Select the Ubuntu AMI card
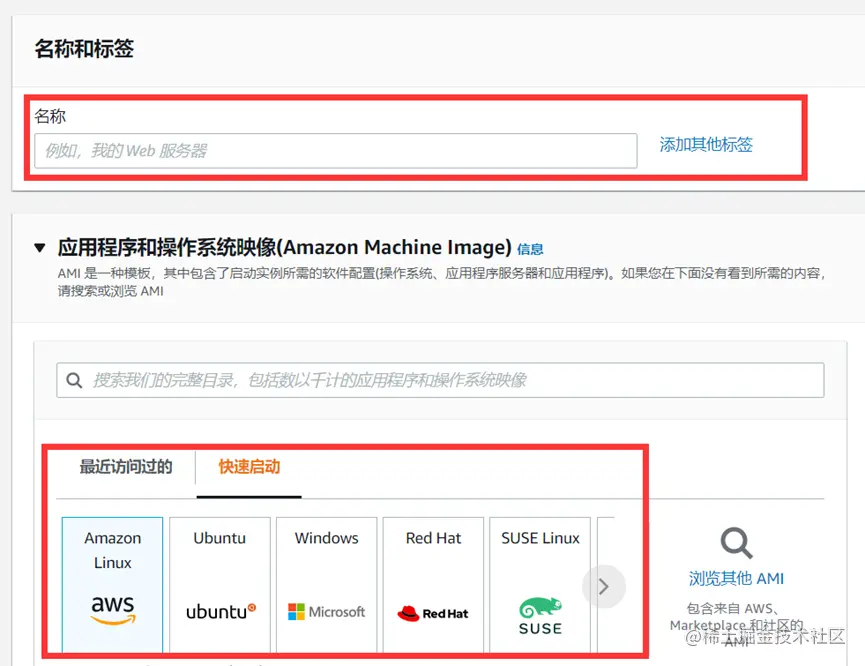 [220, 585]
